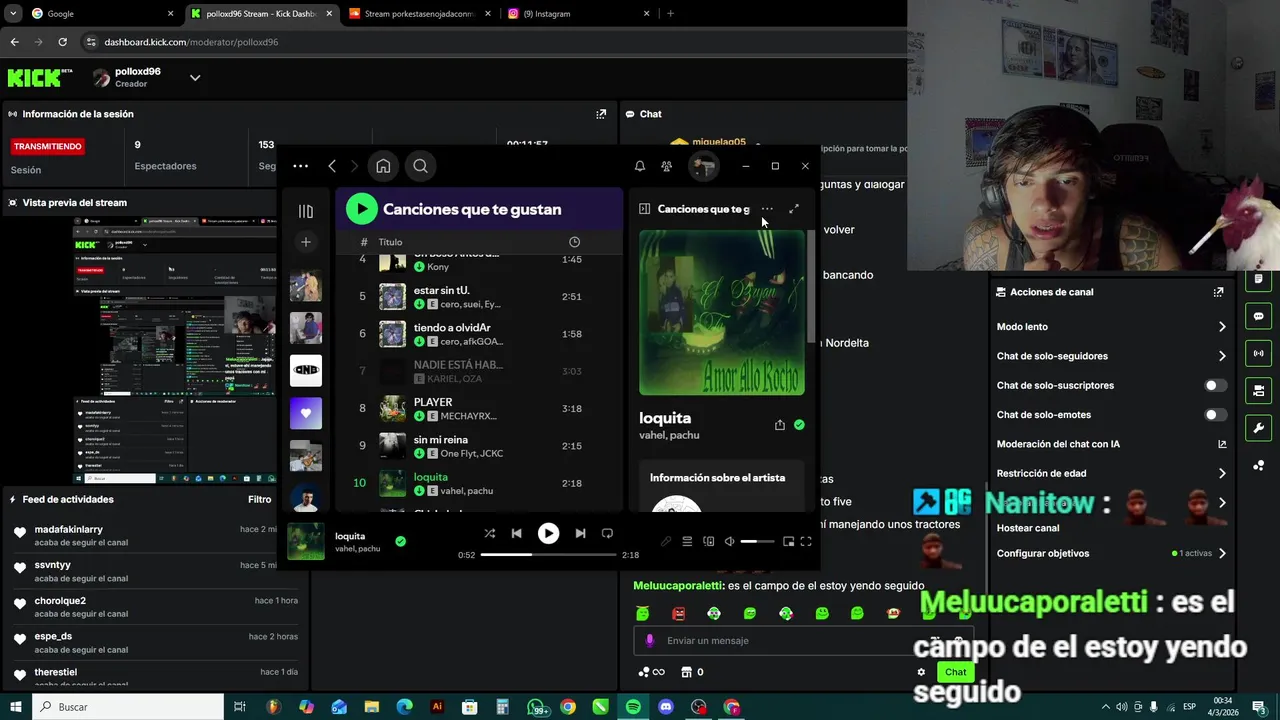Share the song loquita
This screenshot has width=1280, height=720.
[x=780, y=425]
